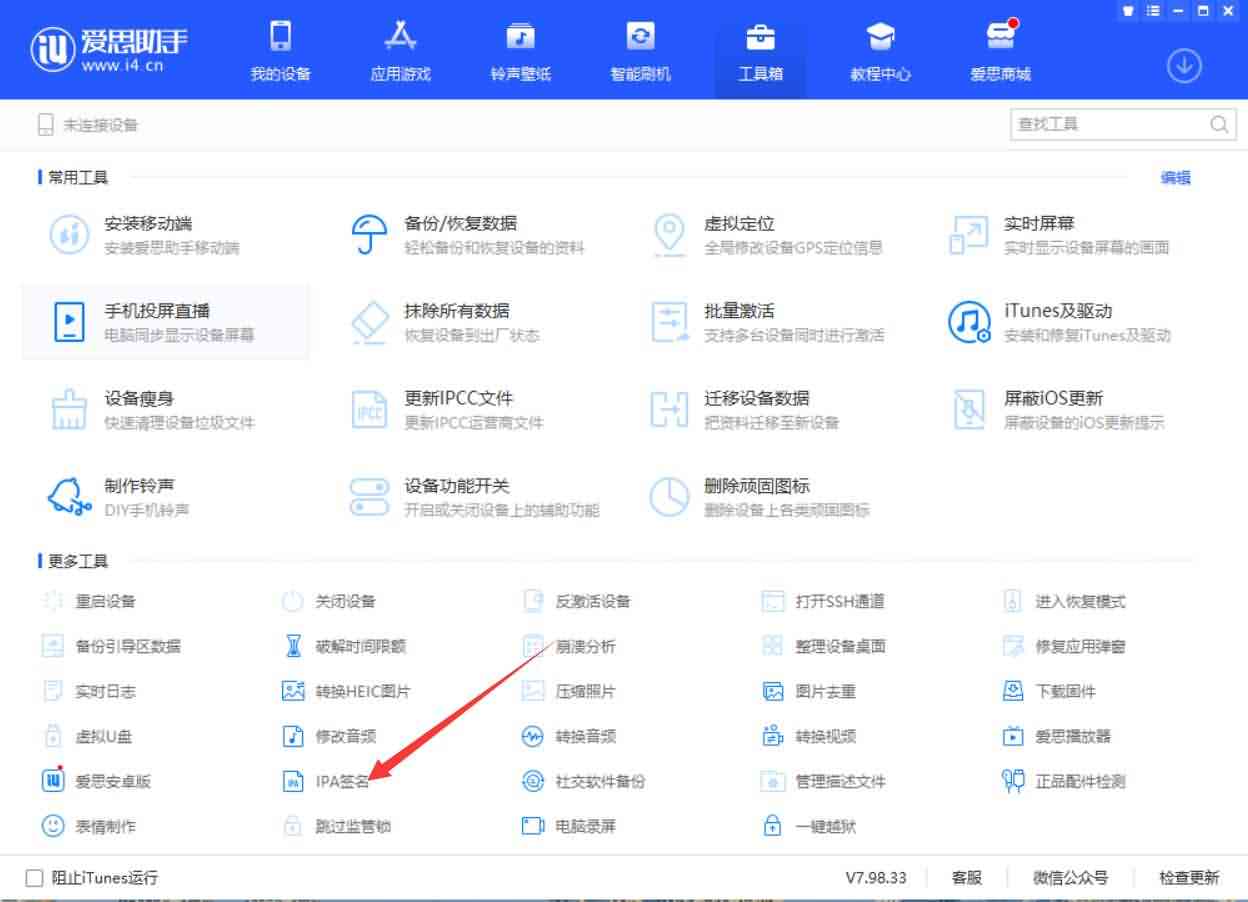Image resolution: width=1248 pixels, height=902 pixels.
Task: Open 管理描述文件 tool
Action: (x=824, y=781)
